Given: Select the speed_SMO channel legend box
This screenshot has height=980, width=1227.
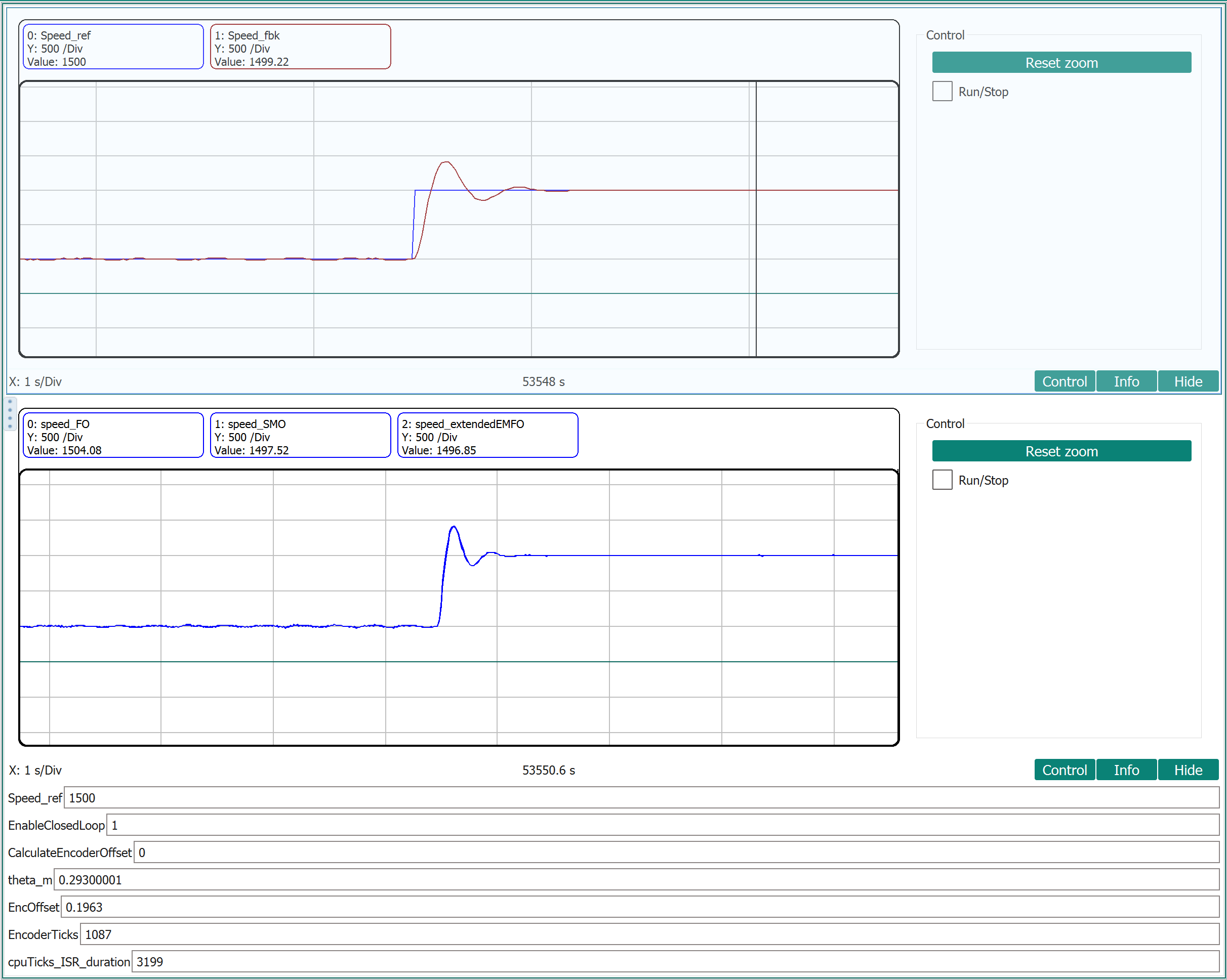Looking at the screenshot, I should coord(300,436).
